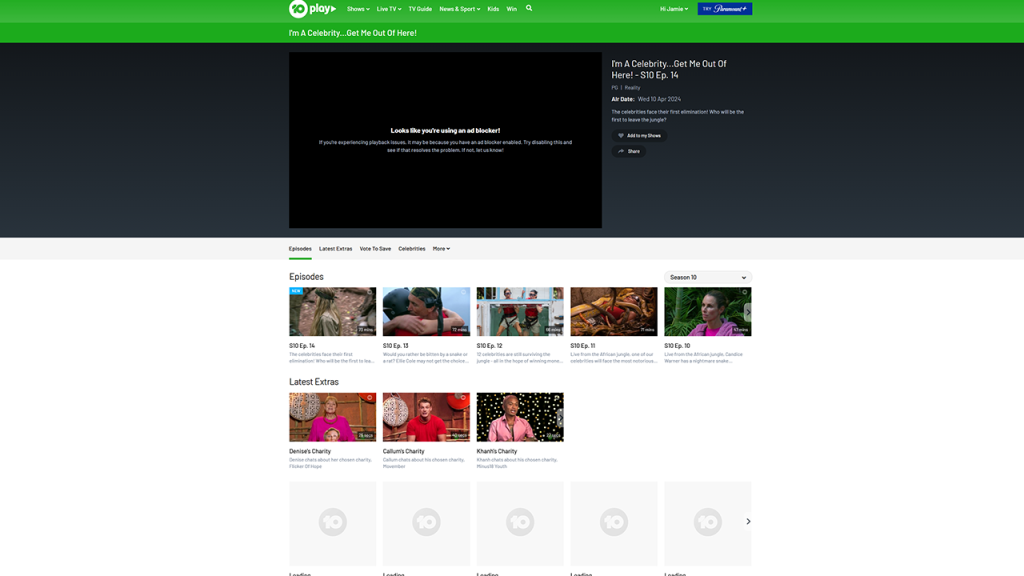1024x576 pixels.
Task: Open the Season 10 selector
Action: 708,278
